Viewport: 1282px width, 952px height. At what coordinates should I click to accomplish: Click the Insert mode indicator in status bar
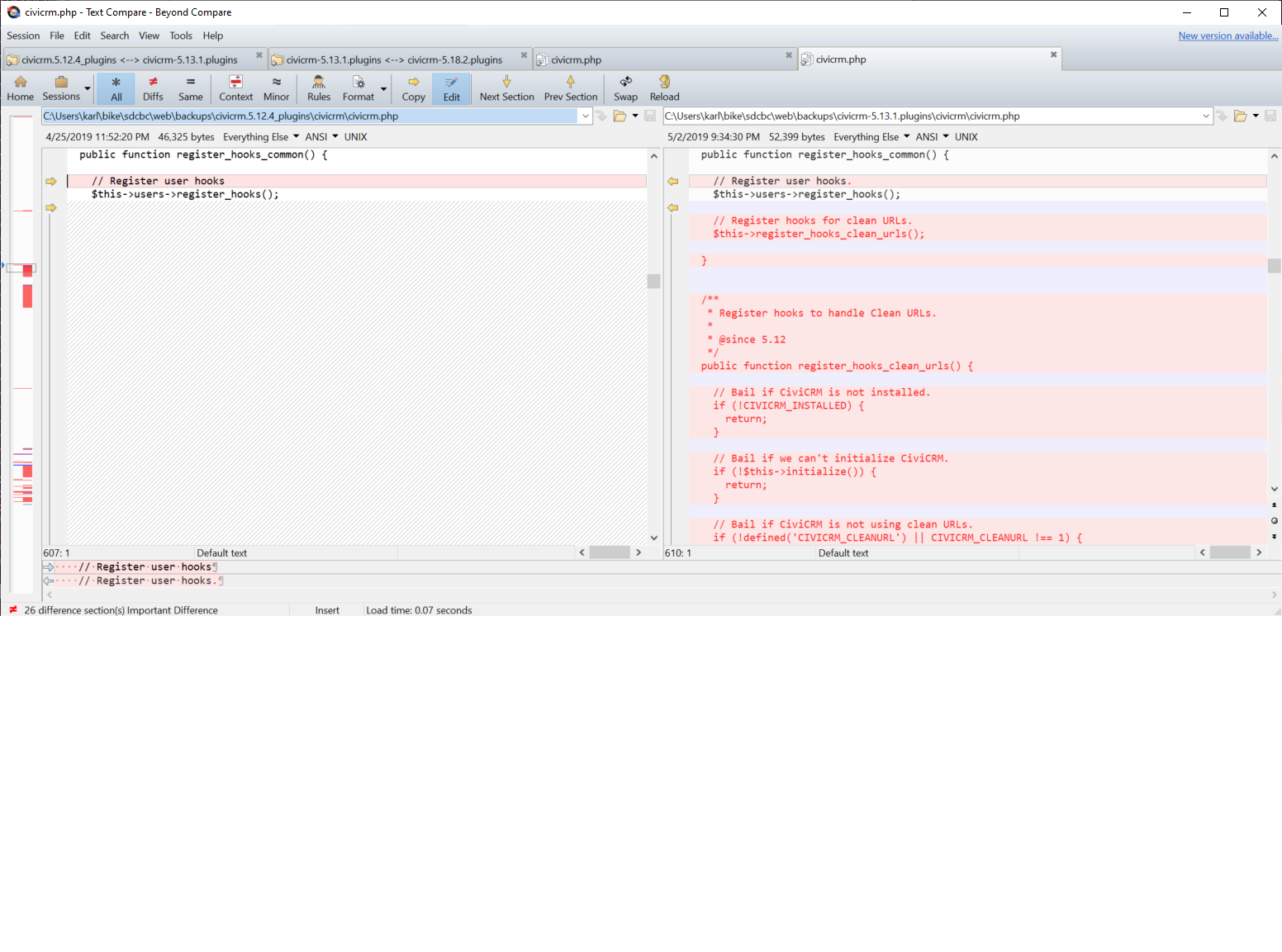point(327,610)
